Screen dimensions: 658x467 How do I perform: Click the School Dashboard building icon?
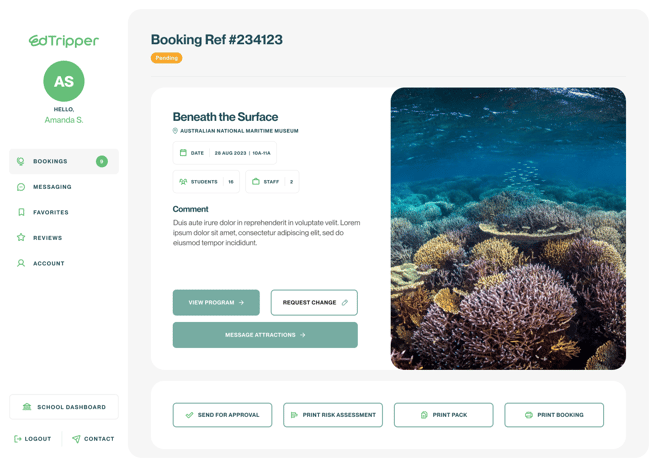27,407
